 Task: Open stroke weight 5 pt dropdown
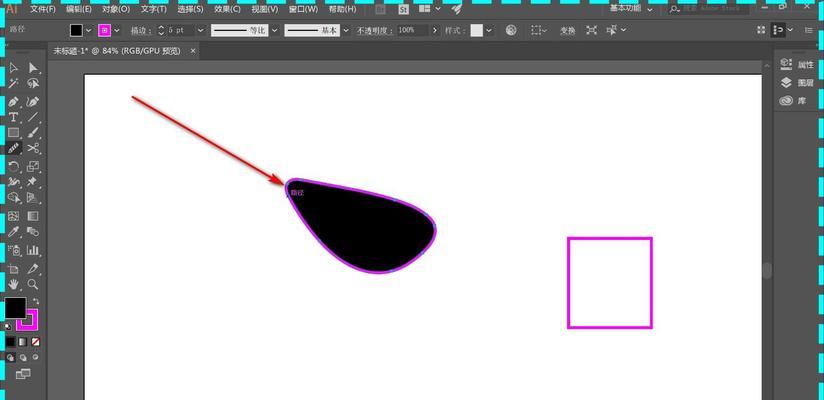200,30
